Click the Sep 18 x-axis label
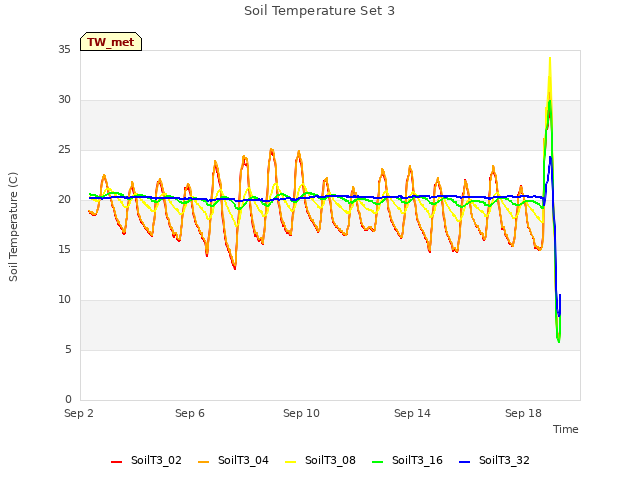This screenshot has width=640, height=480. tap(523, 413)
